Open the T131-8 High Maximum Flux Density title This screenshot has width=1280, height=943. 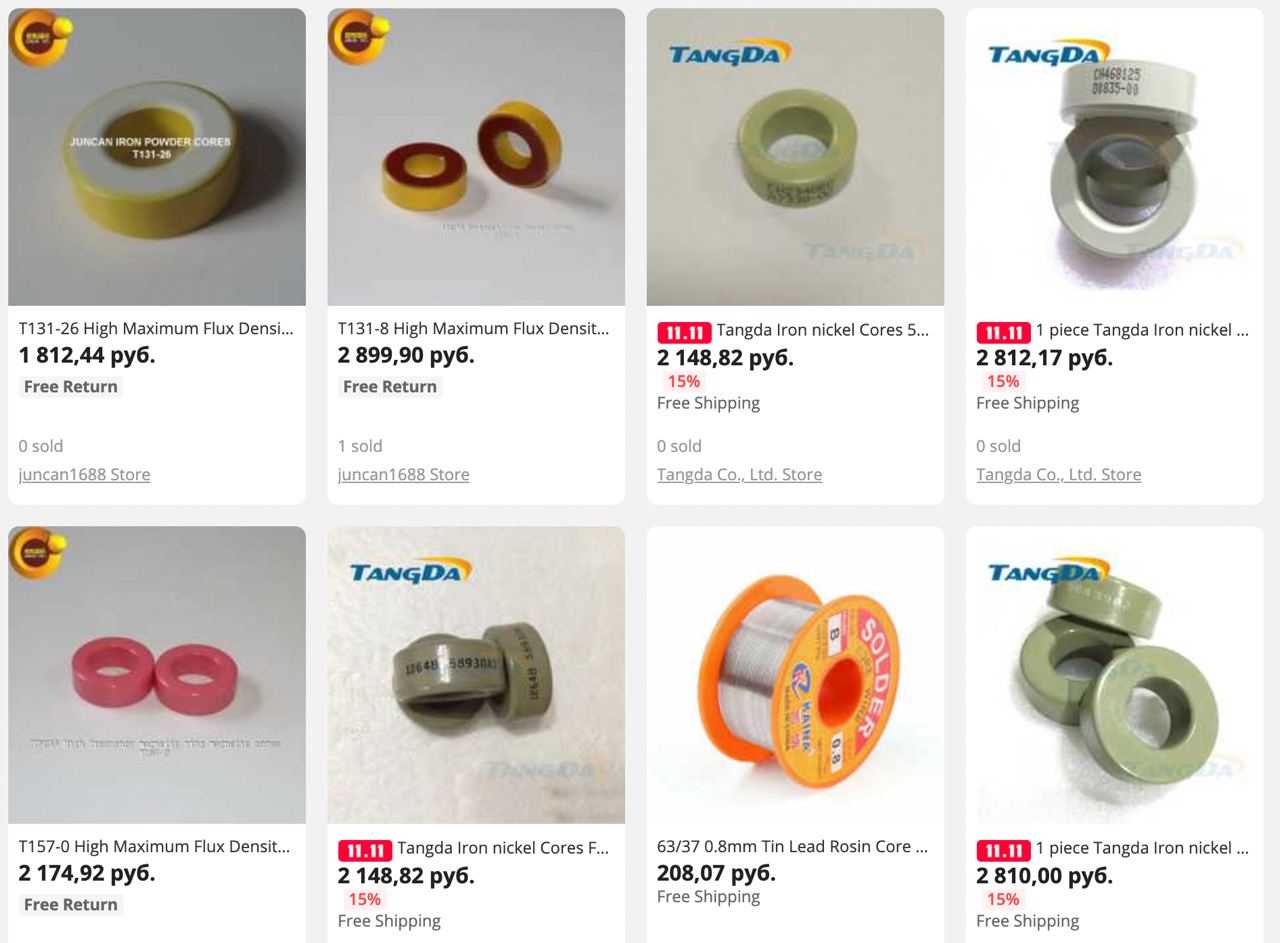(474, 328)
